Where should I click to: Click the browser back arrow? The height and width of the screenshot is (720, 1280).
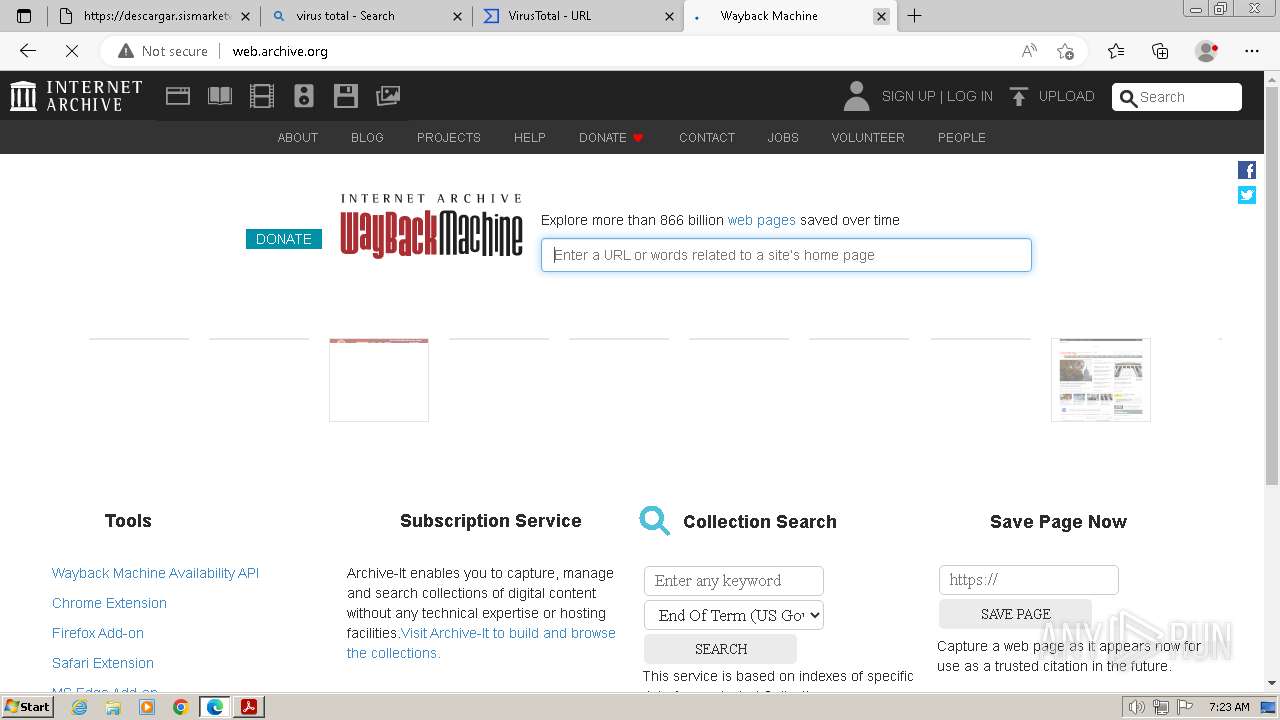click(x=28, y=51)
